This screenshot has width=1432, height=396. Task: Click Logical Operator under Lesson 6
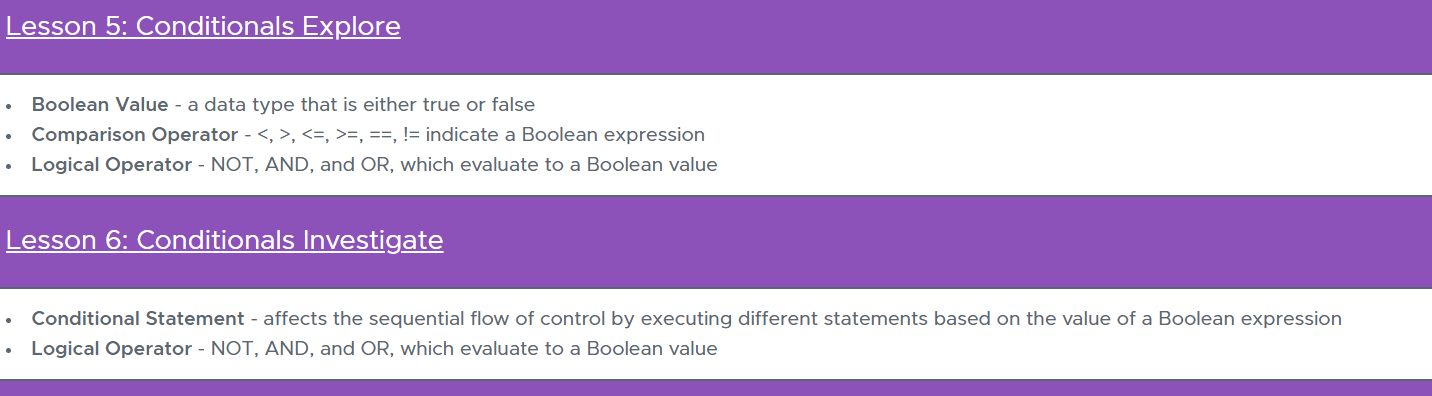[112, 348]
